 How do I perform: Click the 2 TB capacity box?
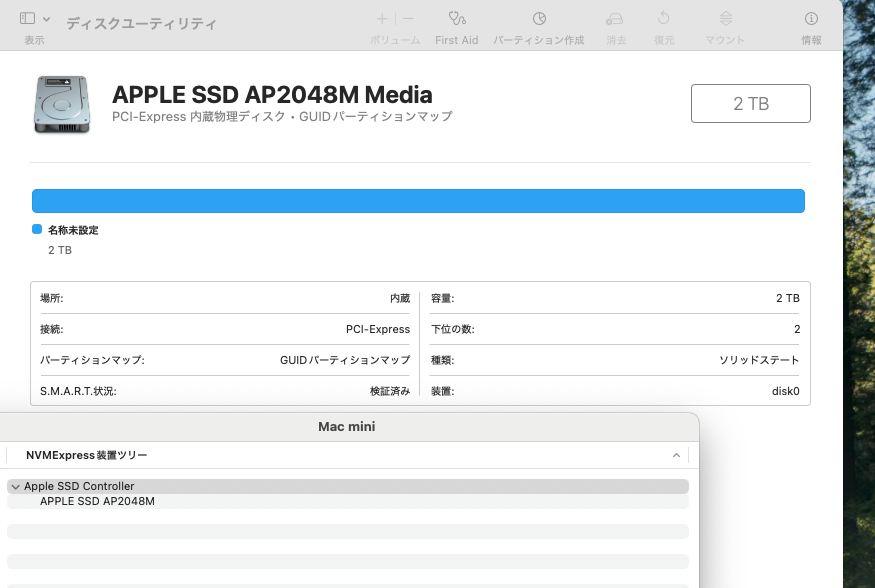pos(751,103)
